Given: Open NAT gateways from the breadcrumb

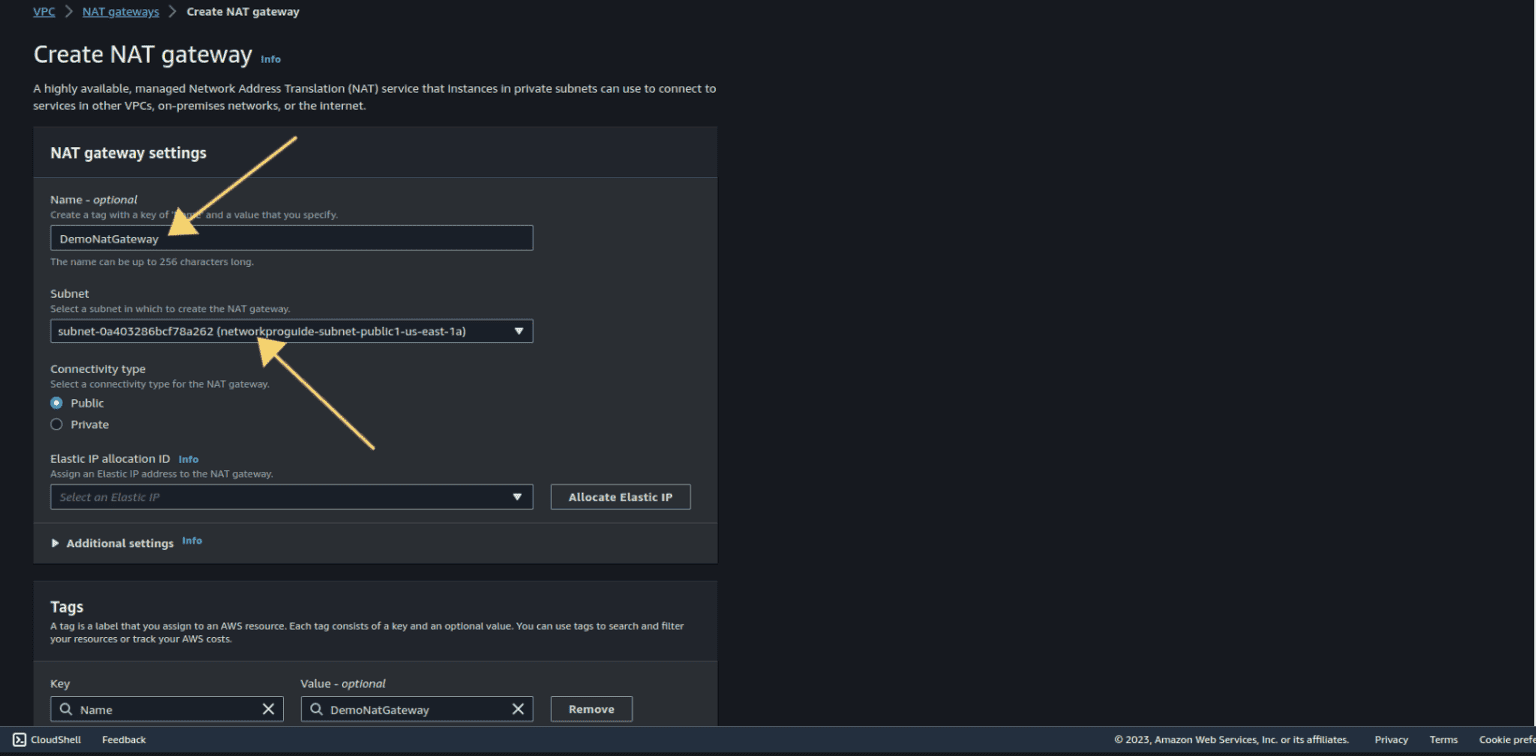Looking at the screenshot, I should 120,11.
